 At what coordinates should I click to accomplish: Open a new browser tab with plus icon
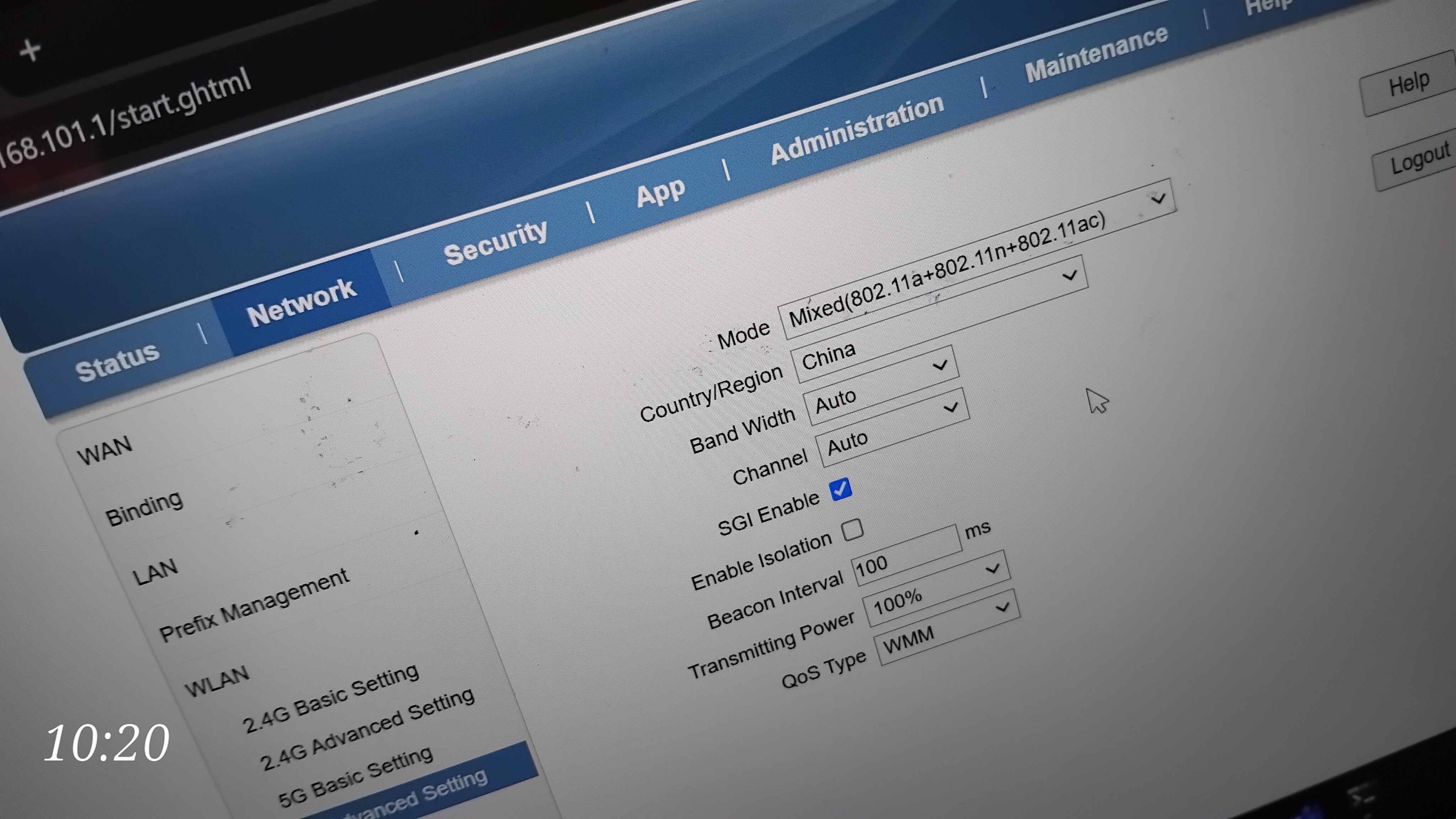coord(30,50)
